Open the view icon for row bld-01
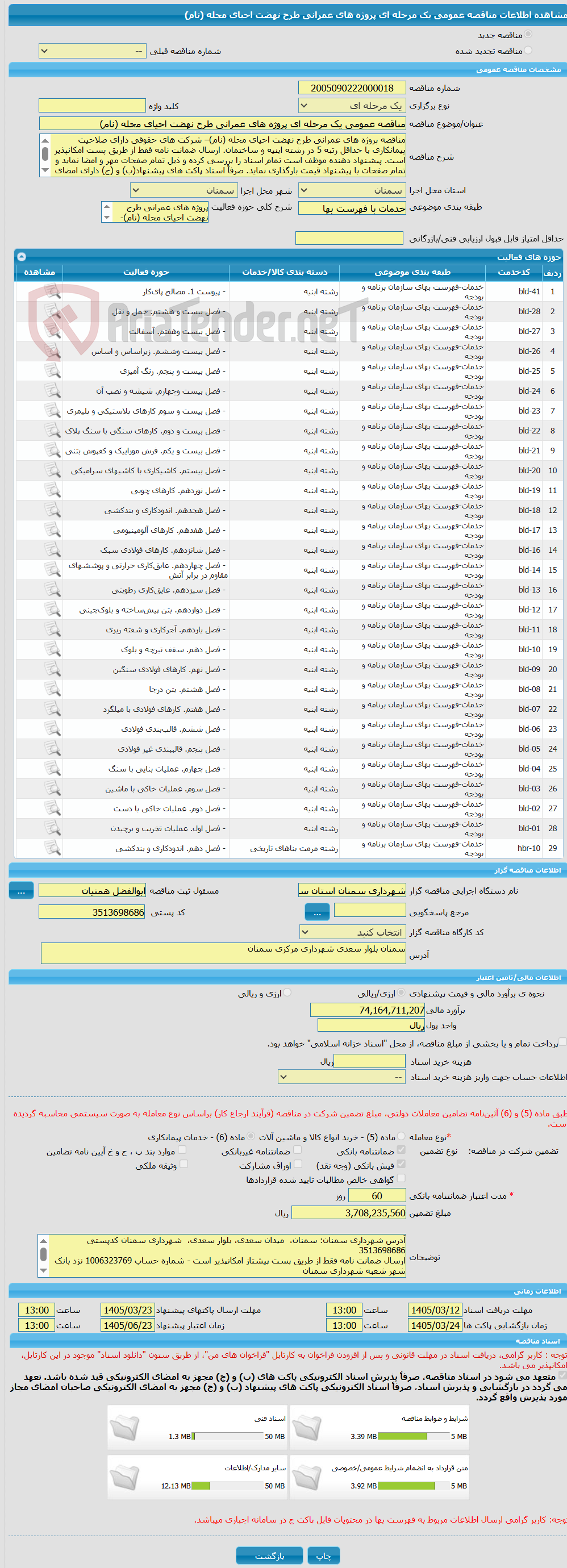The height and width of the screenshot is (1568, 567). tap(53, 828)
